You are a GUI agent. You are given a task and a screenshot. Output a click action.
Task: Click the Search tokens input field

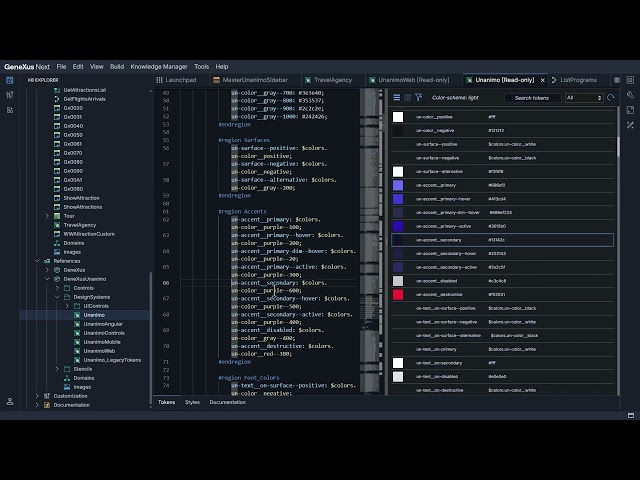pos(533,98)
